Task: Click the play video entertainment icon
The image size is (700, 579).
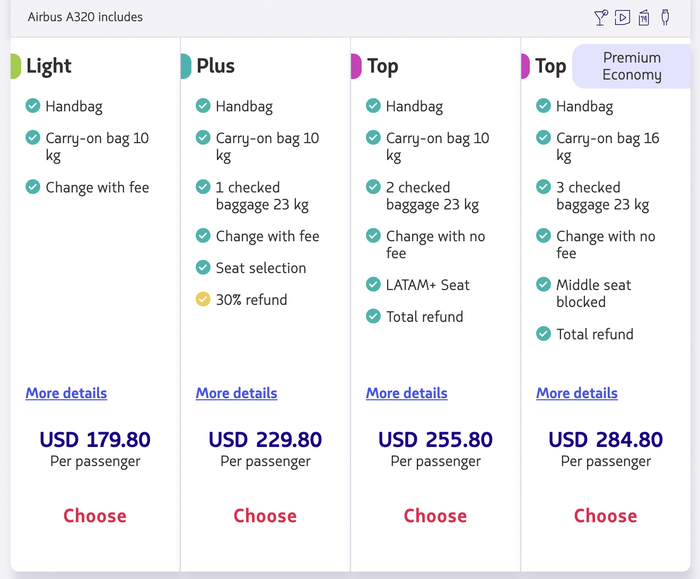Action: click(x=622, y=17)
